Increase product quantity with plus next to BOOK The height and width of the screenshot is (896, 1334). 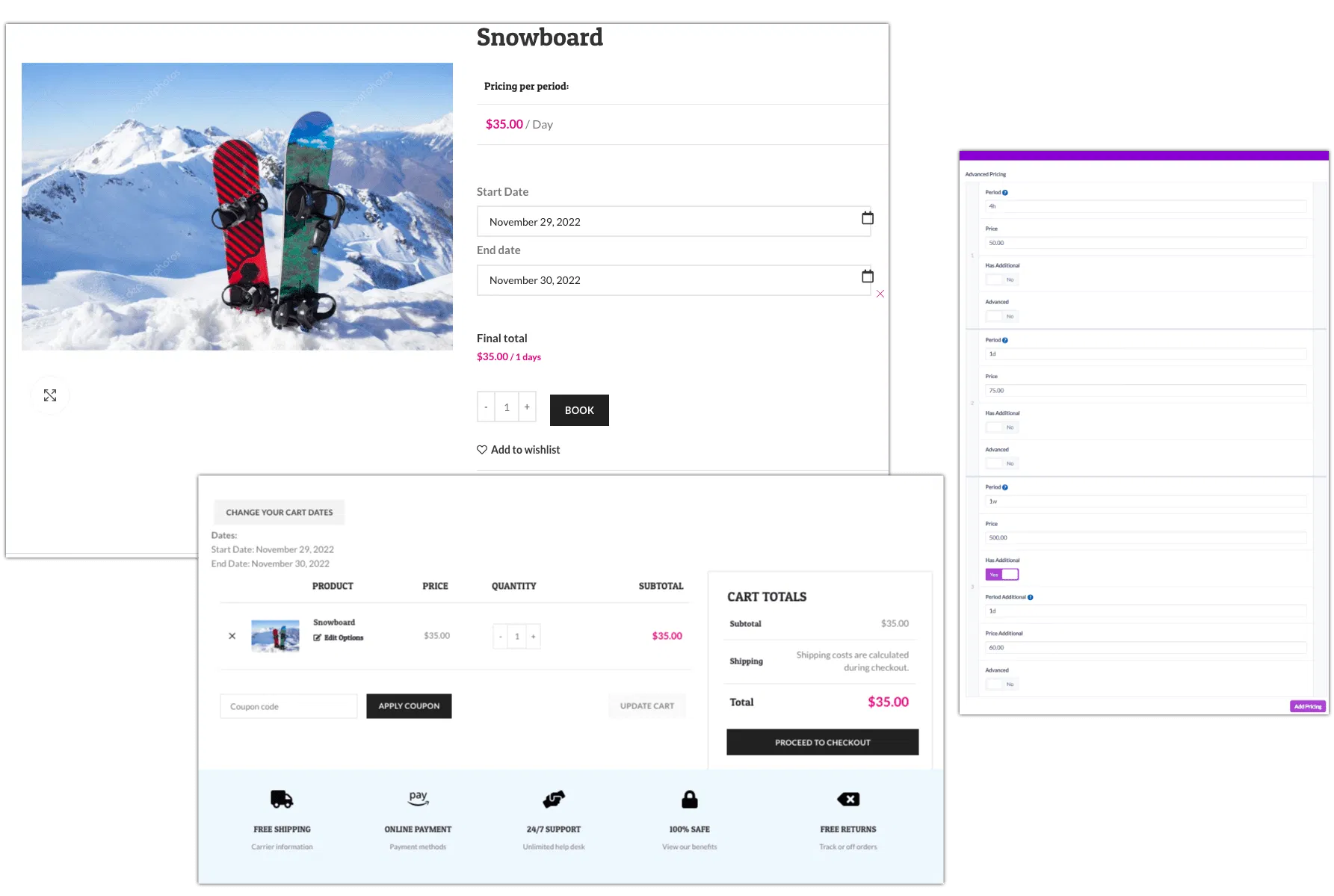pos(527,407)
